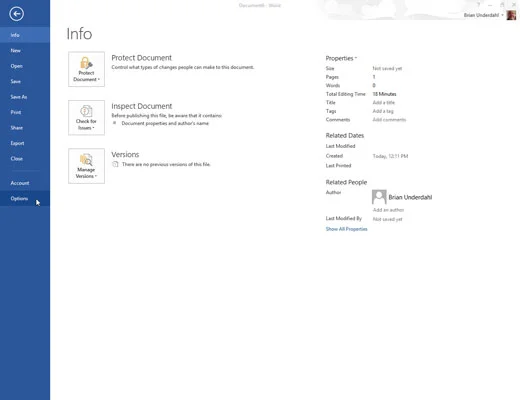
Task: Click the Add a tag field
Action: 383,111
